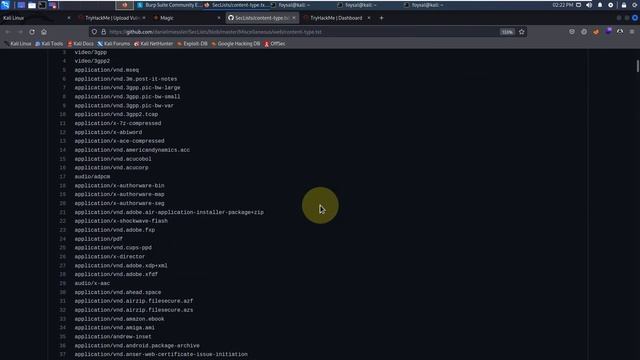Click the line application/x-director
640x360 pixels.
tap(109, 257)
